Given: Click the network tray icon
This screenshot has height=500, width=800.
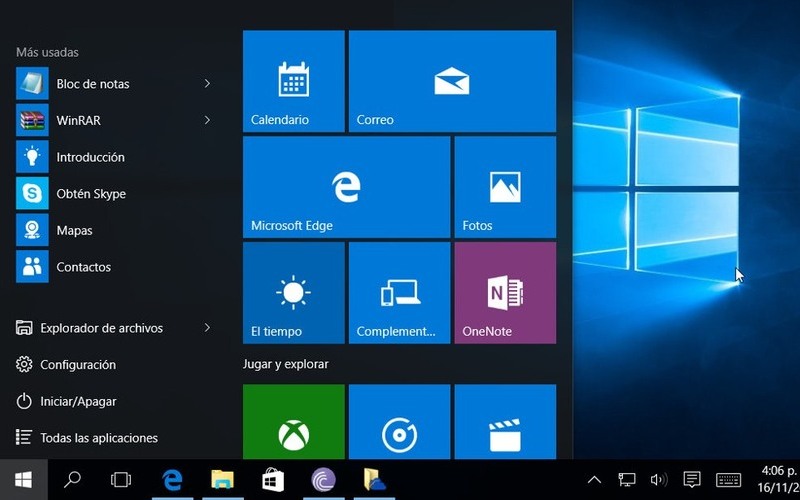Looking at the screenshot, I should (627, 480).
